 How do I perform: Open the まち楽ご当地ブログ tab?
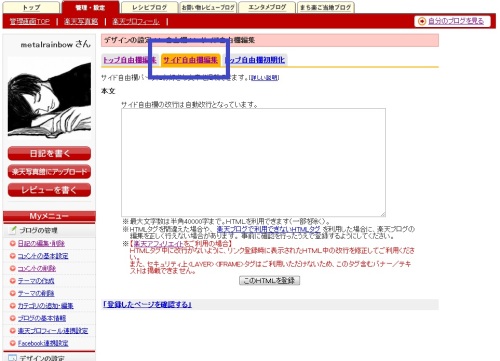pos(325,7)
